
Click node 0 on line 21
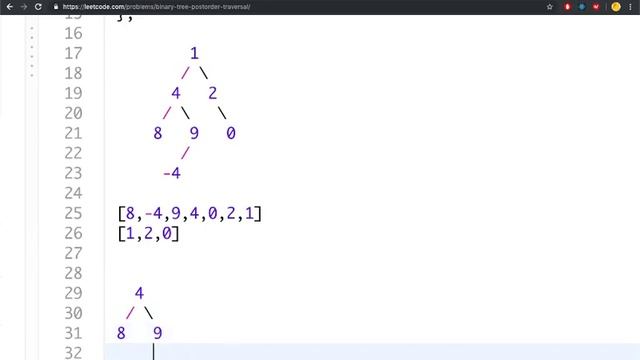pyautogui.click(x=231, y=133)
